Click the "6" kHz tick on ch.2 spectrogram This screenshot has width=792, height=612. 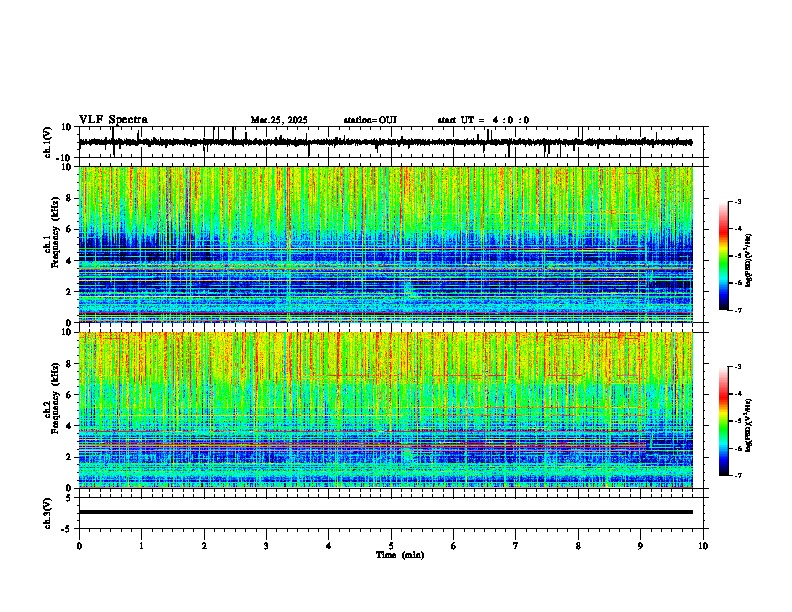coord(70,394)
